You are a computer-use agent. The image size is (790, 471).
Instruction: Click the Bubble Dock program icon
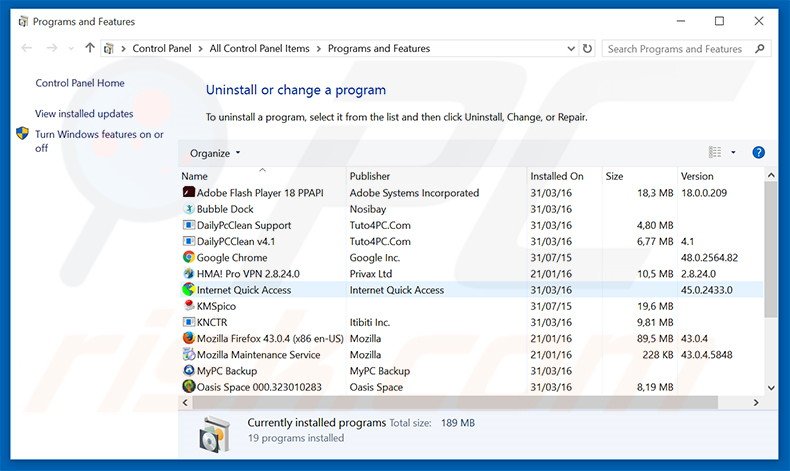point(188,209)
